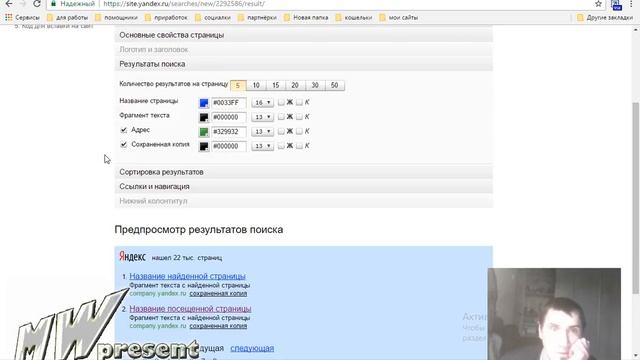Click the browser back arrow
The height and width of the screenshot is (360, 640).
9,4
